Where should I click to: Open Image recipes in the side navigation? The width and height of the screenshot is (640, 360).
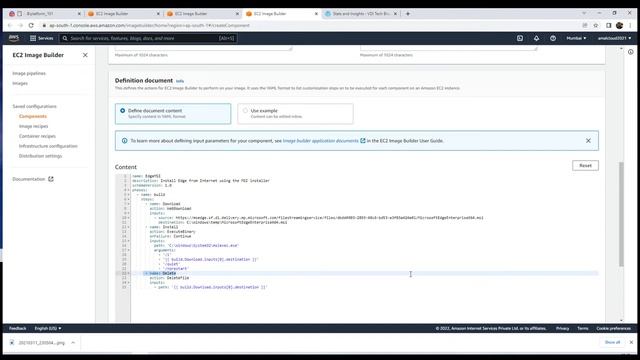coord(33,126)
